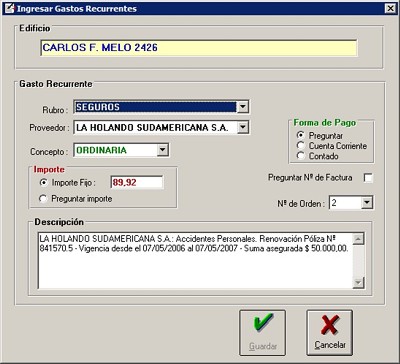Select the Preguntar importe radio button
This screenshot has height=364, width=400.
(44, 199)
